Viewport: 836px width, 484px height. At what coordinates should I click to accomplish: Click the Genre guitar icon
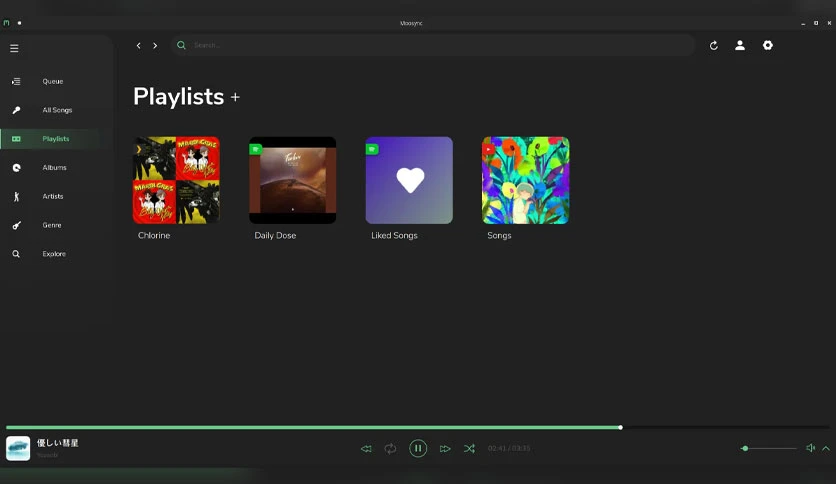(x=17, y=225)
